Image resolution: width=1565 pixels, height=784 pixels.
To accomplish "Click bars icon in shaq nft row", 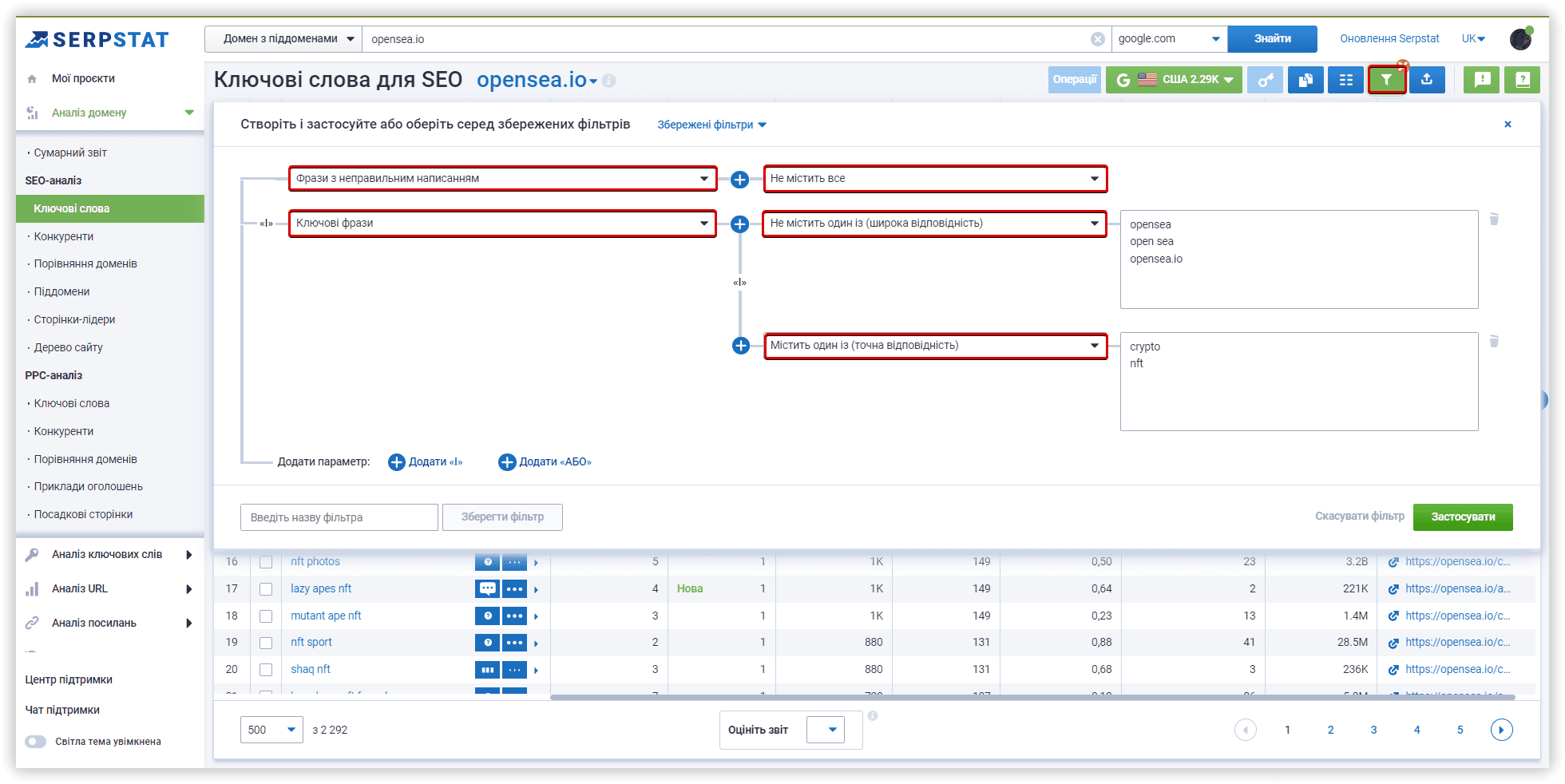I will click(x=487, y=670).
